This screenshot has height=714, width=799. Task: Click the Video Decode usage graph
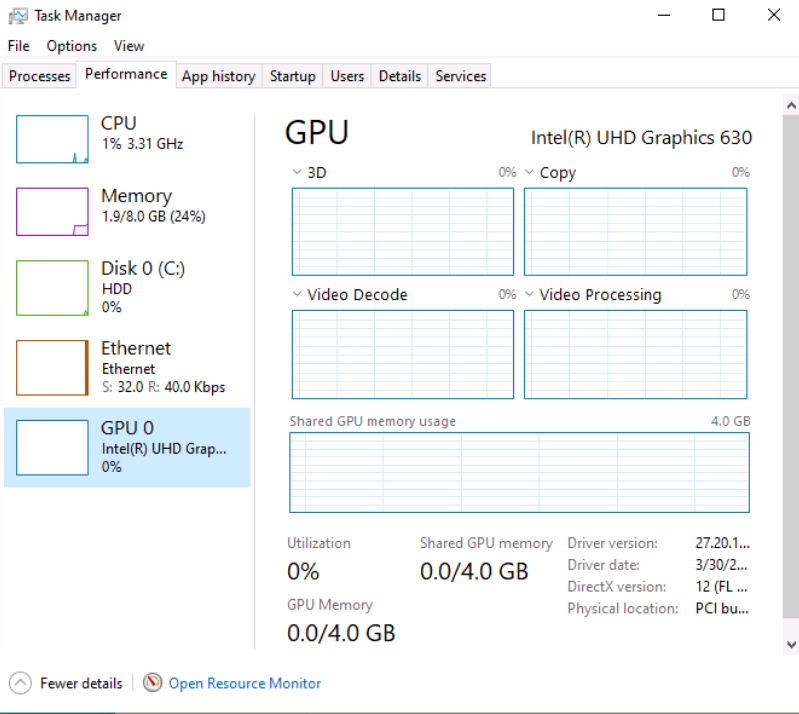(x=403, y=355)
